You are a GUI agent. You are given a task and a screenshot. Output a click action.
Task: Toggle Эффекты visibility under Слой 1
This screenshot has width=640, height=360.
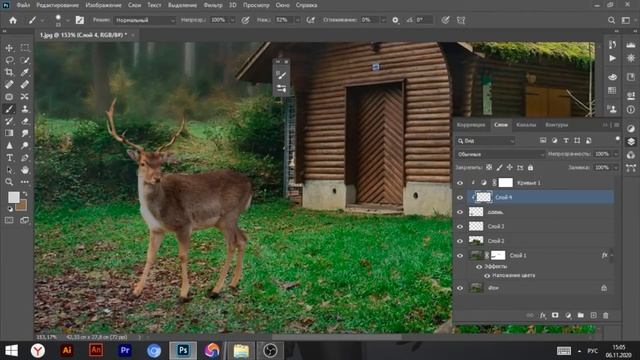[479, 267]
